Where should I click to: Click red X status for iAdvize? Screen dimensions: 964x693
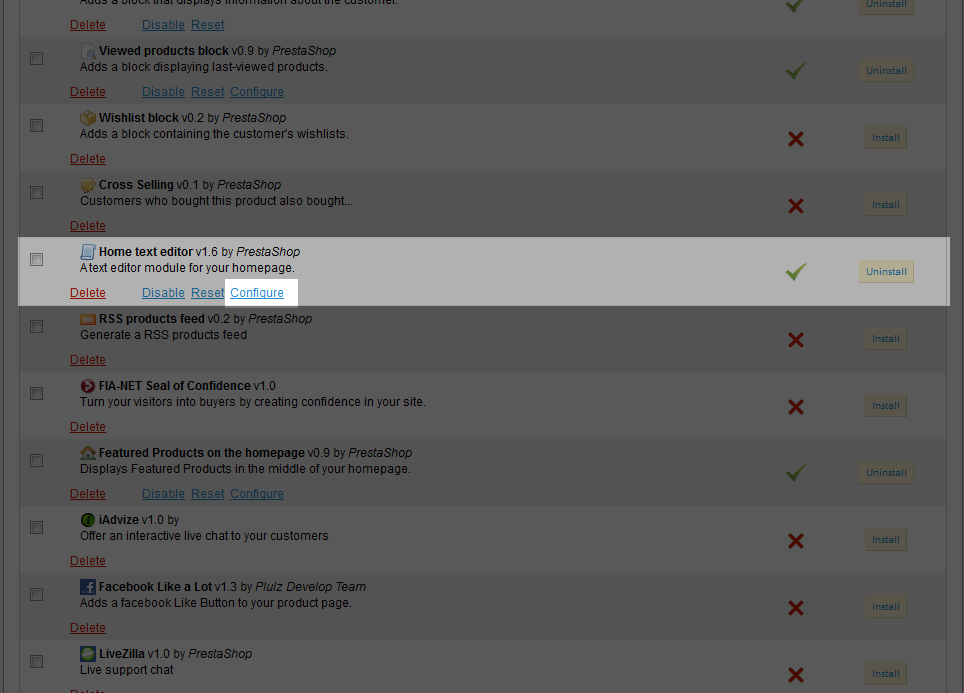point(796,541)
